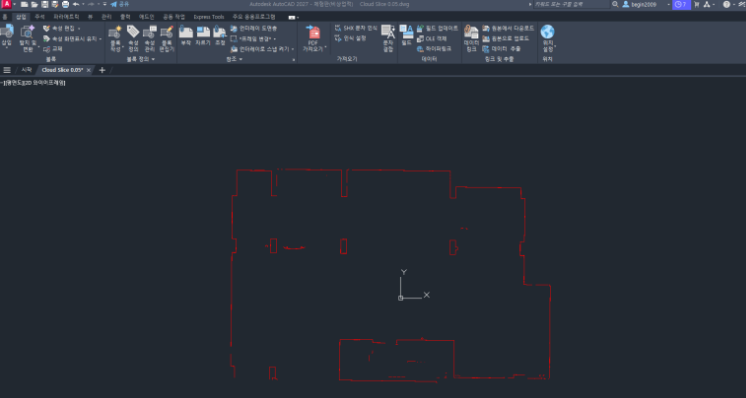Switch to the 출력 ribbon tab

pyautogui.click(x=125, y=17)
